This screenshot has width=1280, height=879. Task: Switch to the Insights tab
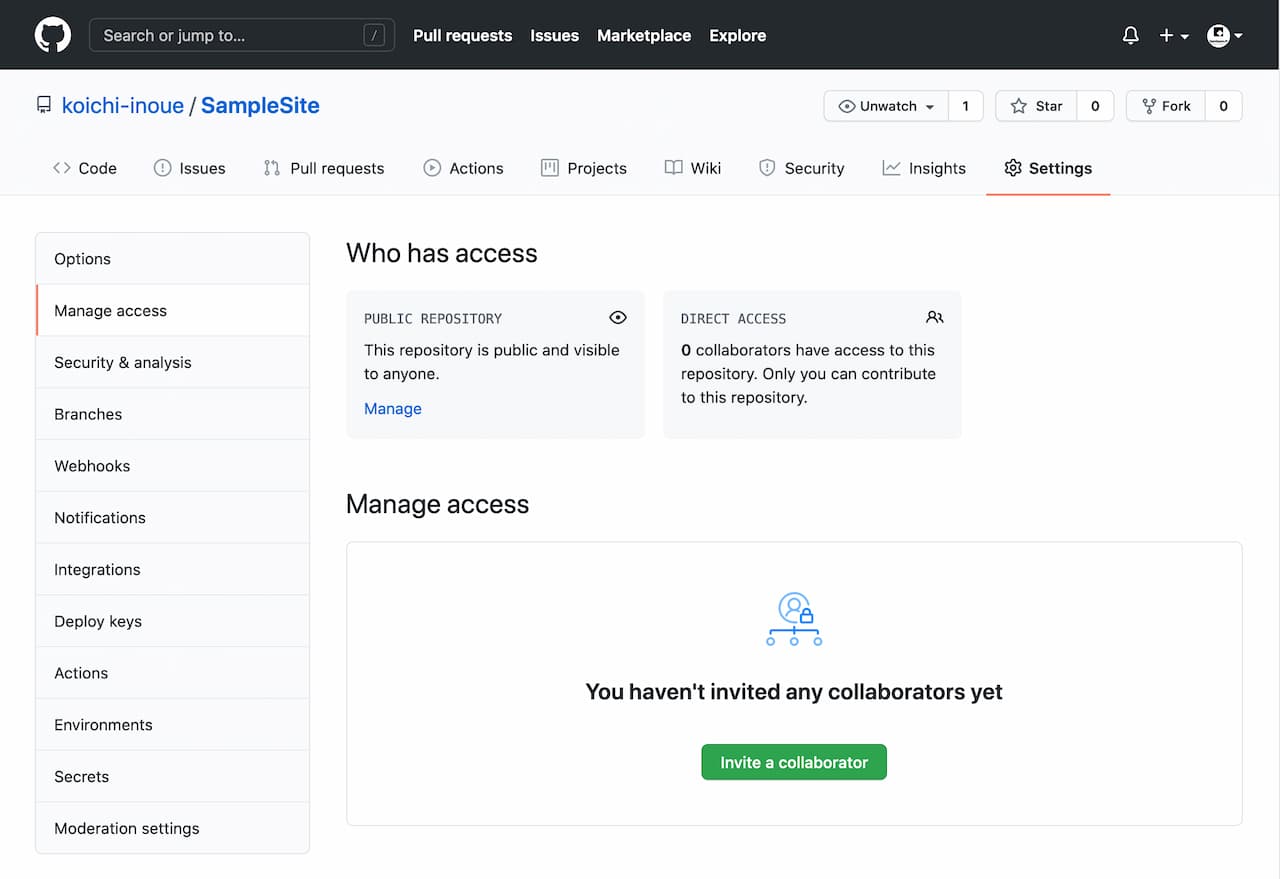pyautogui.click(x=924, y=168)
